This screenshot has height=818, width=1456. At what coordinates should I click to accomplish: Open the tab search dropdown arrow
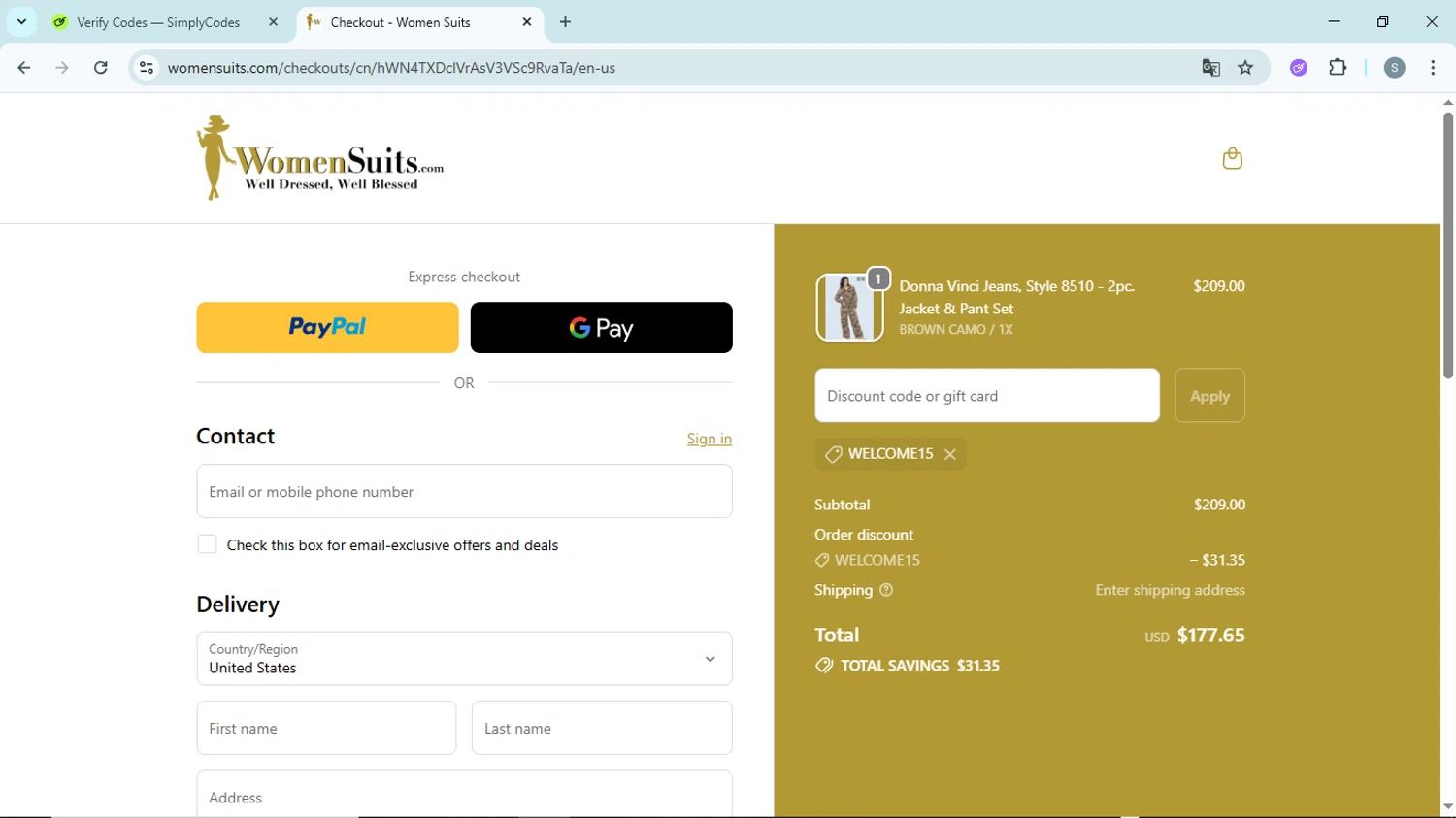coord(21,21)
